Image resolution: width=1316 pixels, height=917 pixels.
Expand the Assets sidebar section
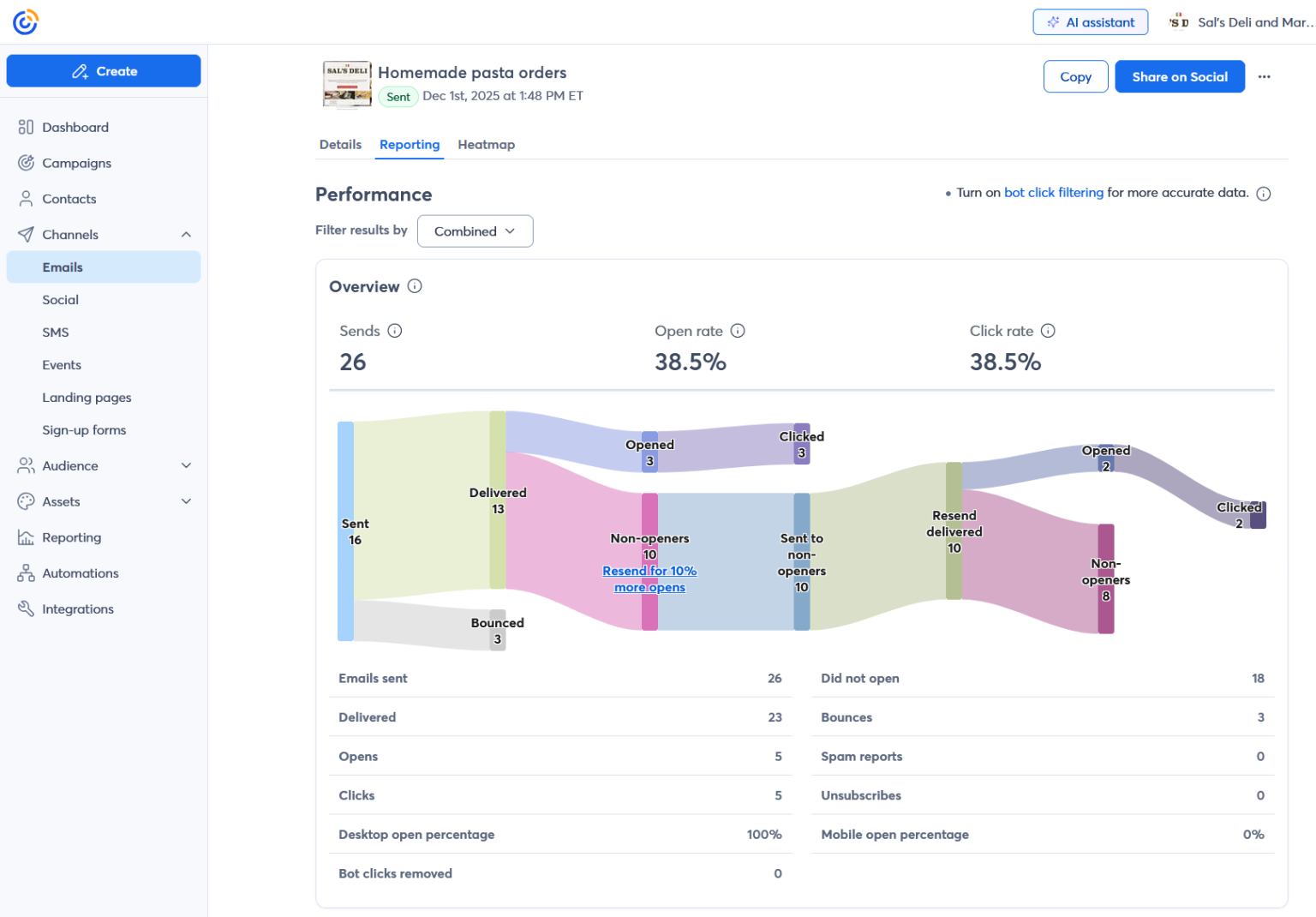tap(186, 501)
